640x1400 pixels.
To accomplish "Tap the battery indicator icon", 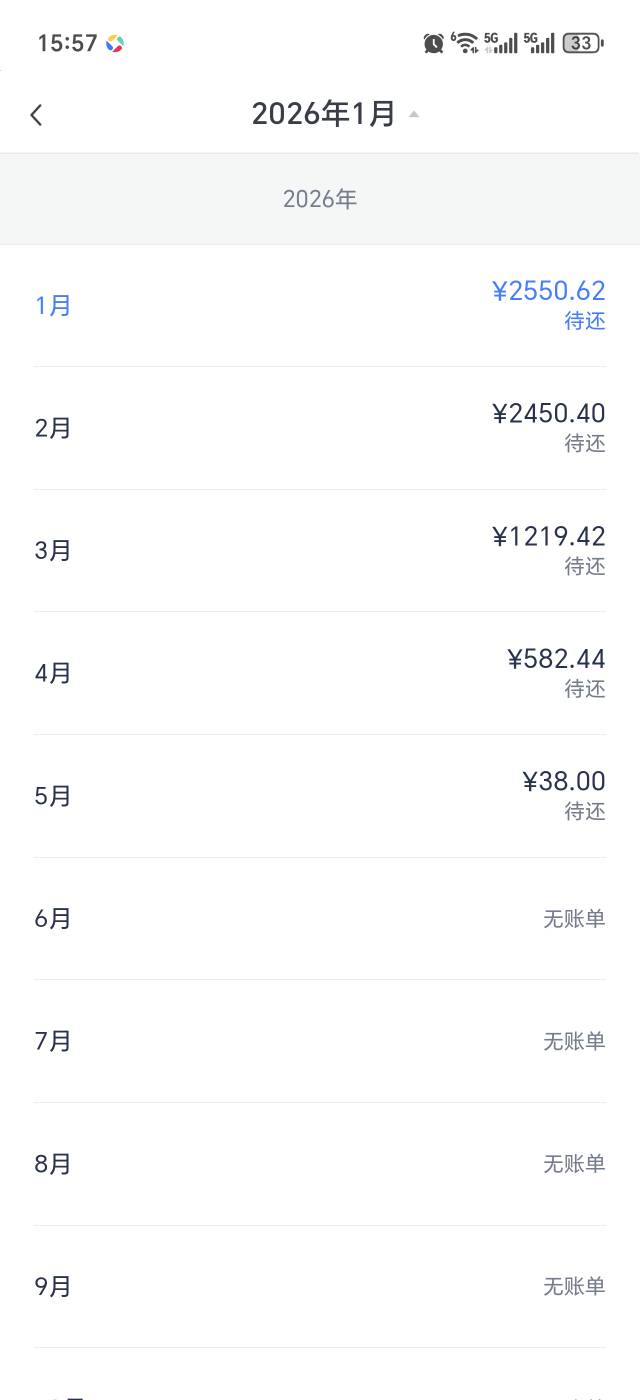I will (x=582, y=43).
